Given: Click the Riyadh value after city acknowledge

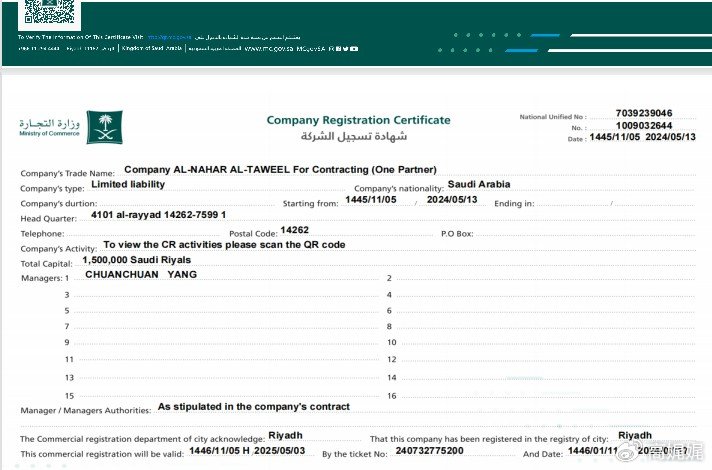Looking at the screenshot, I should point(285,435).
